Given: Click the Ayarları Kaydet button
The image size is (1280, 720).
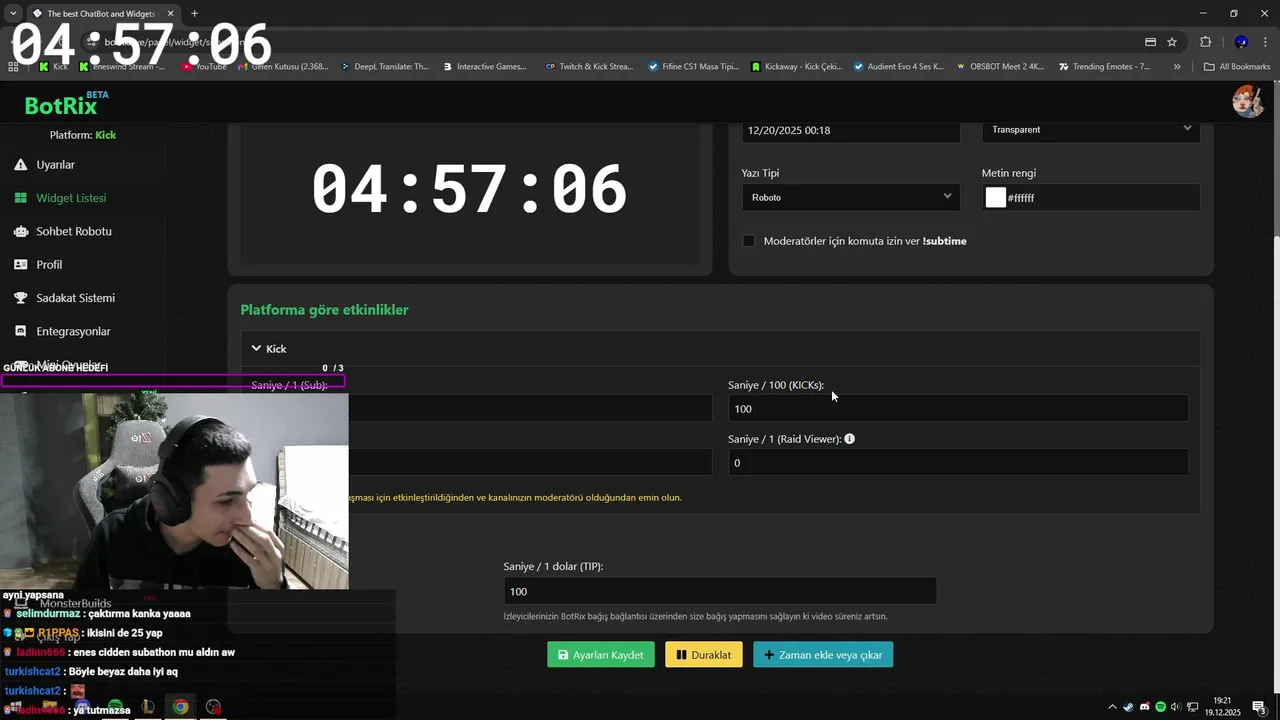Looking at the screenshot, I should tap(601, 655).
